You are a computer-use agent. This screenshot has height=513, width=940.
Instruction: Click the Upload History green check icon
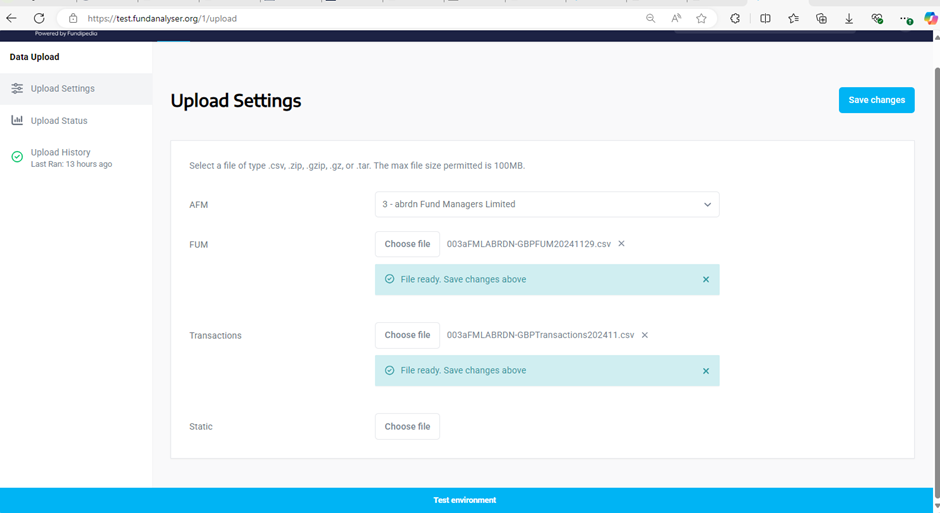click(x=17, y=157)
